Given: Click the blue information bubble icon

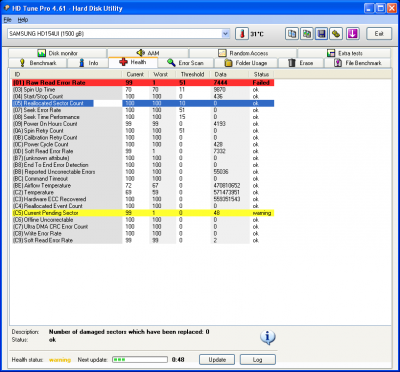Looking at the screenshot, I should click(x=267, y=338).
